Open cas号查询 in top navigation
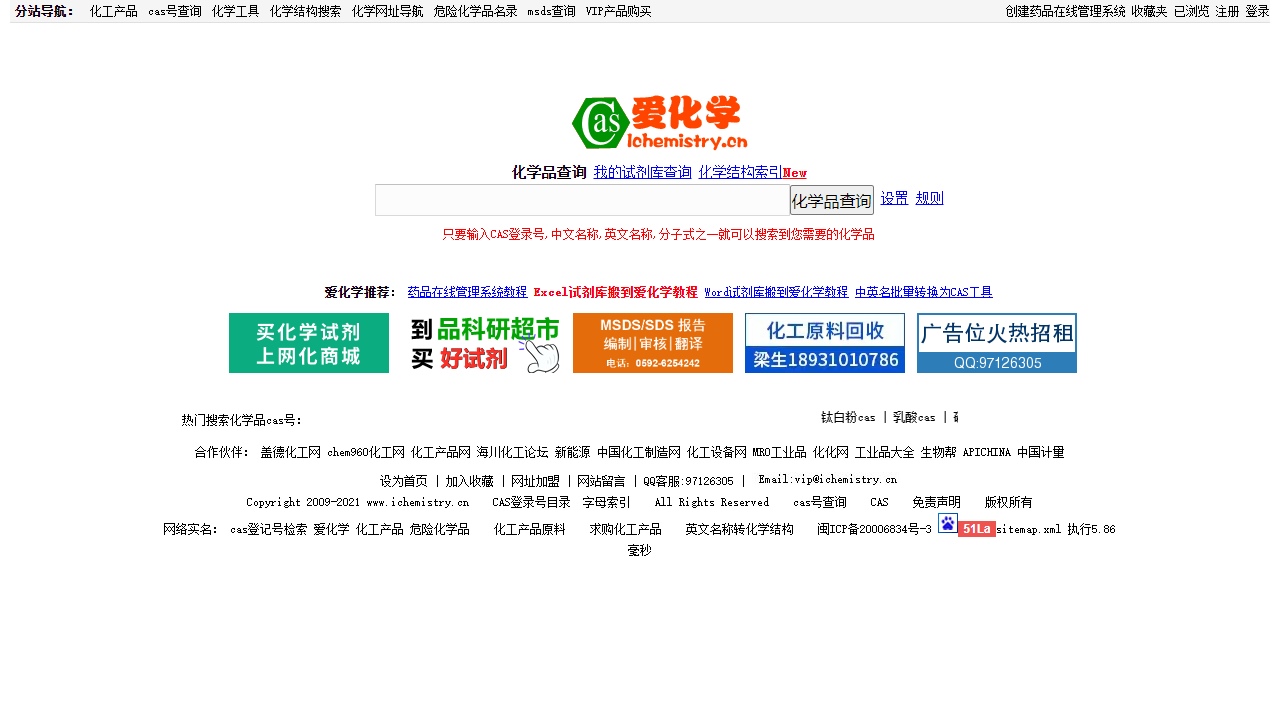 pyautogui.click(x=175, y=12)
